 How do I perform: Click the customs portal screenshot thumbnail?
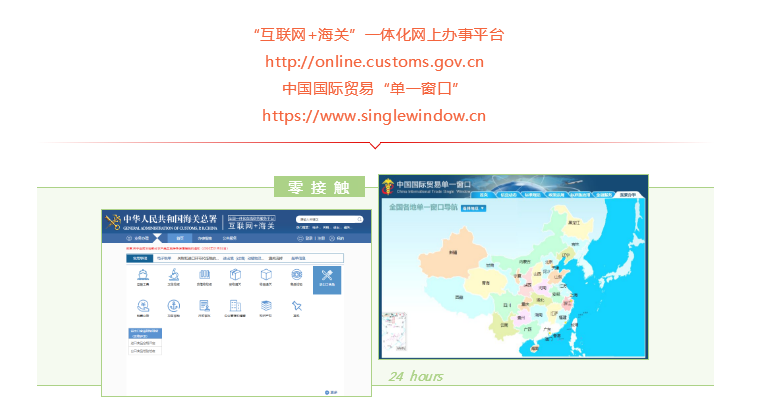pos(237,303)
